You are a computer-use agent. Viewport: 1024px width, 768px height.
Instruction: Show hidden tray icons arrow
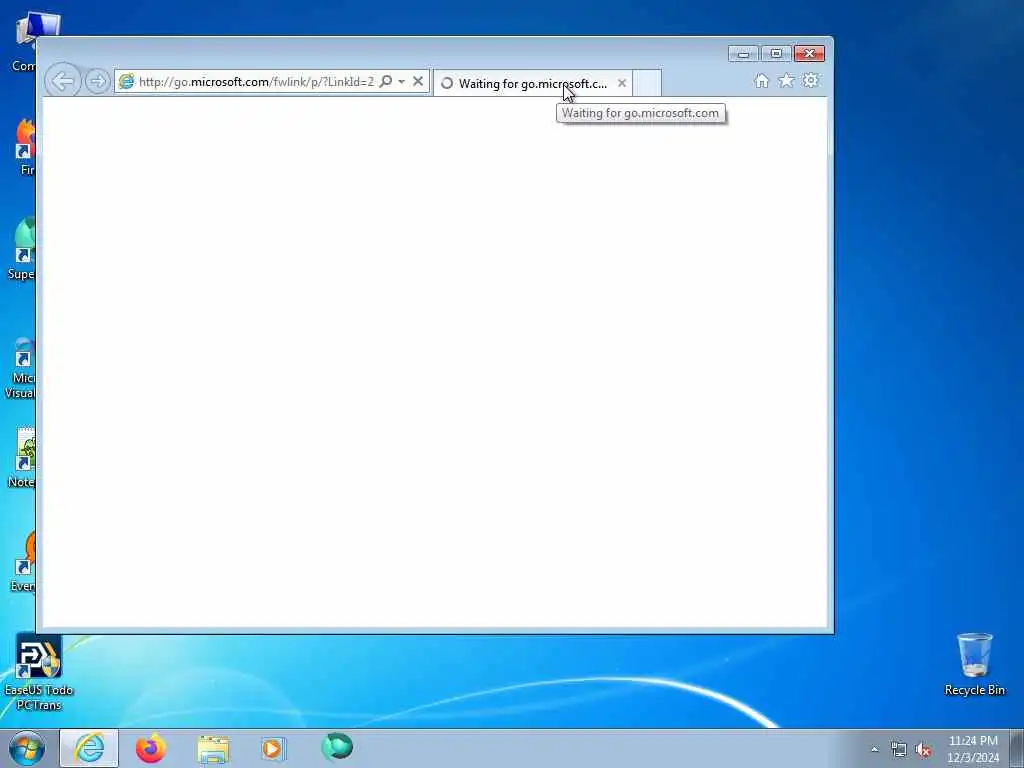click(874, 749)
